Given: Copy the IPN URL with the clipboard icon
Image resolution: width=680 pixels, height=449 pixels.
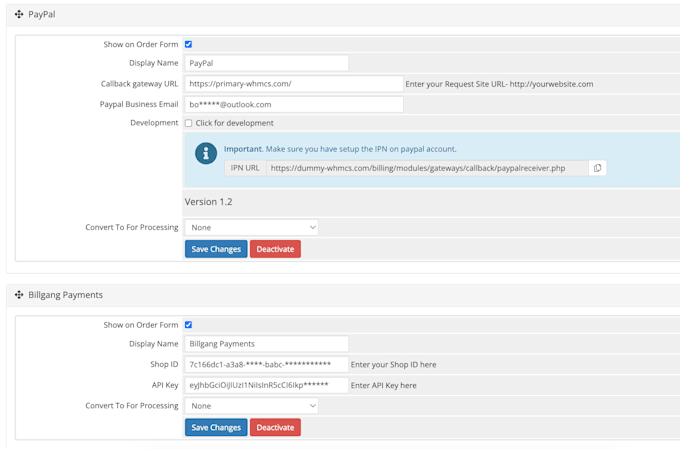Looking at the screenshot, I should [598, 168].
